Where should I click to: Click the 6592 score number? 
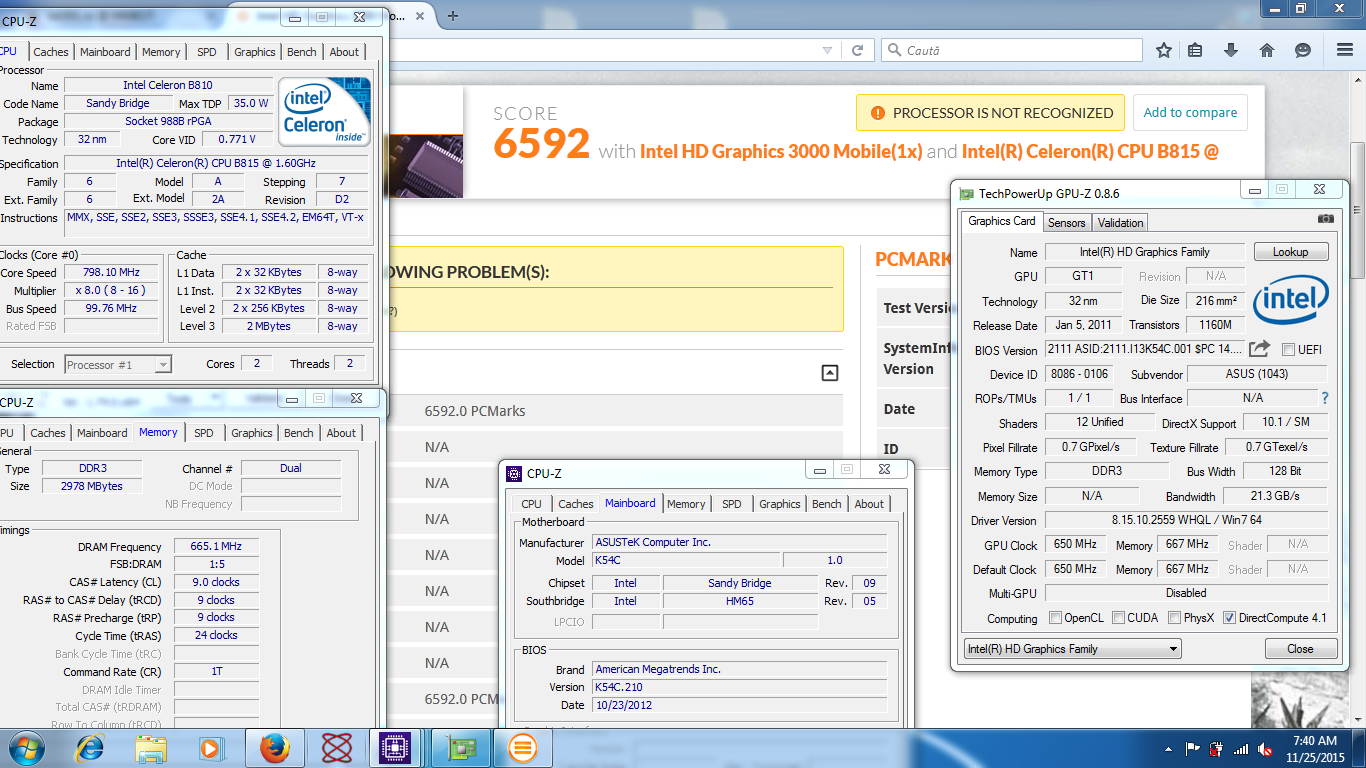pos(541,146)
